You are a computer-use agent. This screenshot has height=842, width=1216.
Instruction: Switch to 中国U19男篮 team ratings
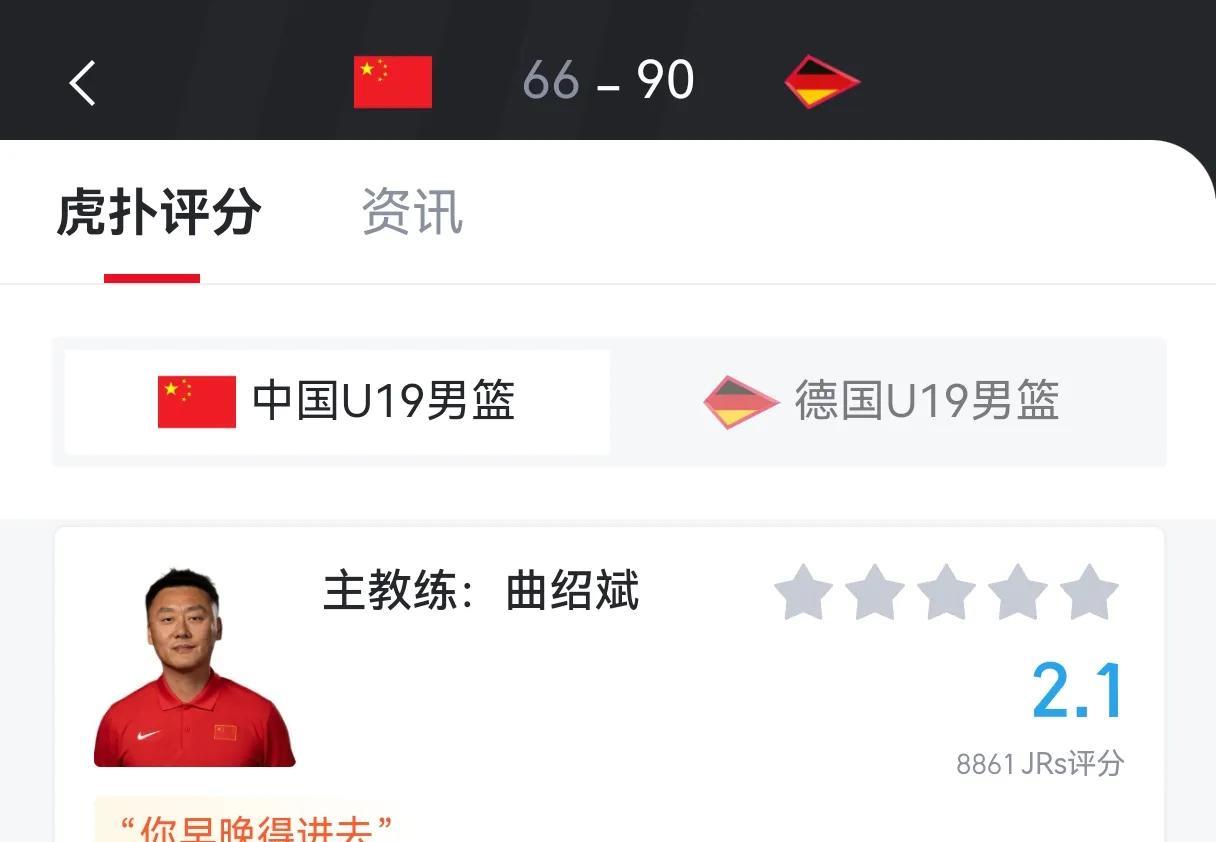coord(337,402)
